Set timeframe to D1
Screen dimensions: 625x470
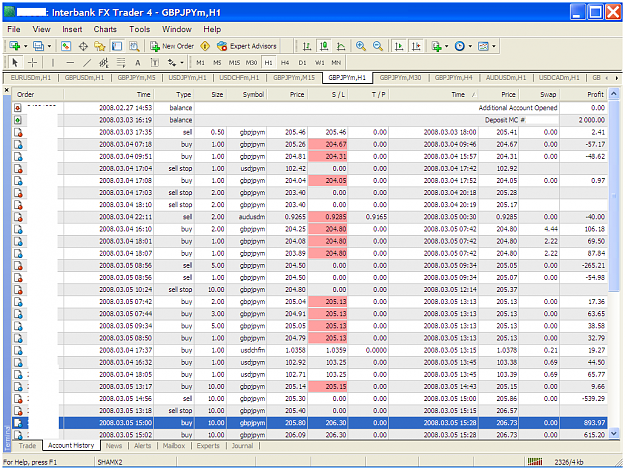pos(302,63)
